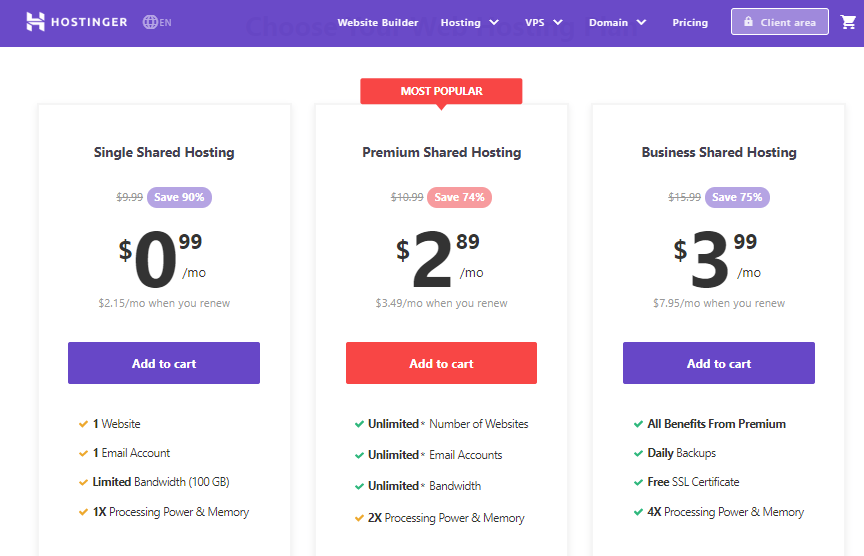Screen dimensions: 864x556
Task: Click the Hostinger logo icon
Action: pos(35,22)
